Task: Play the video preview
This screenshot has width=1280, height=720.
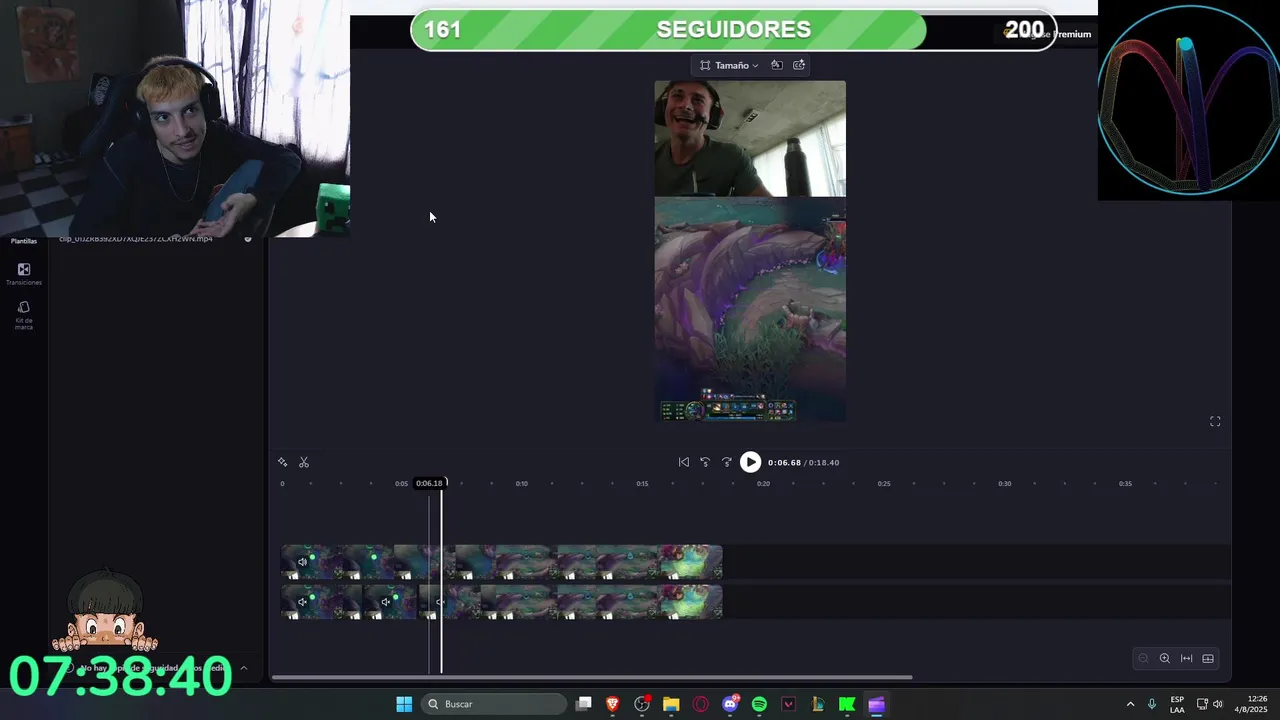Action: pyautogui.click(x=750, y=462)
